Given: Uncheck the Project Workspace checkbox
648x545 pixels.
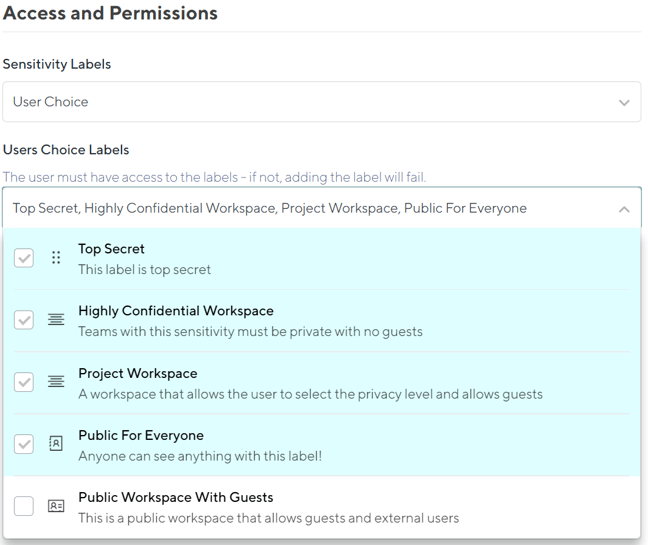Looking at the screenshot, I should pyautogui.click(x=24, y=382).
